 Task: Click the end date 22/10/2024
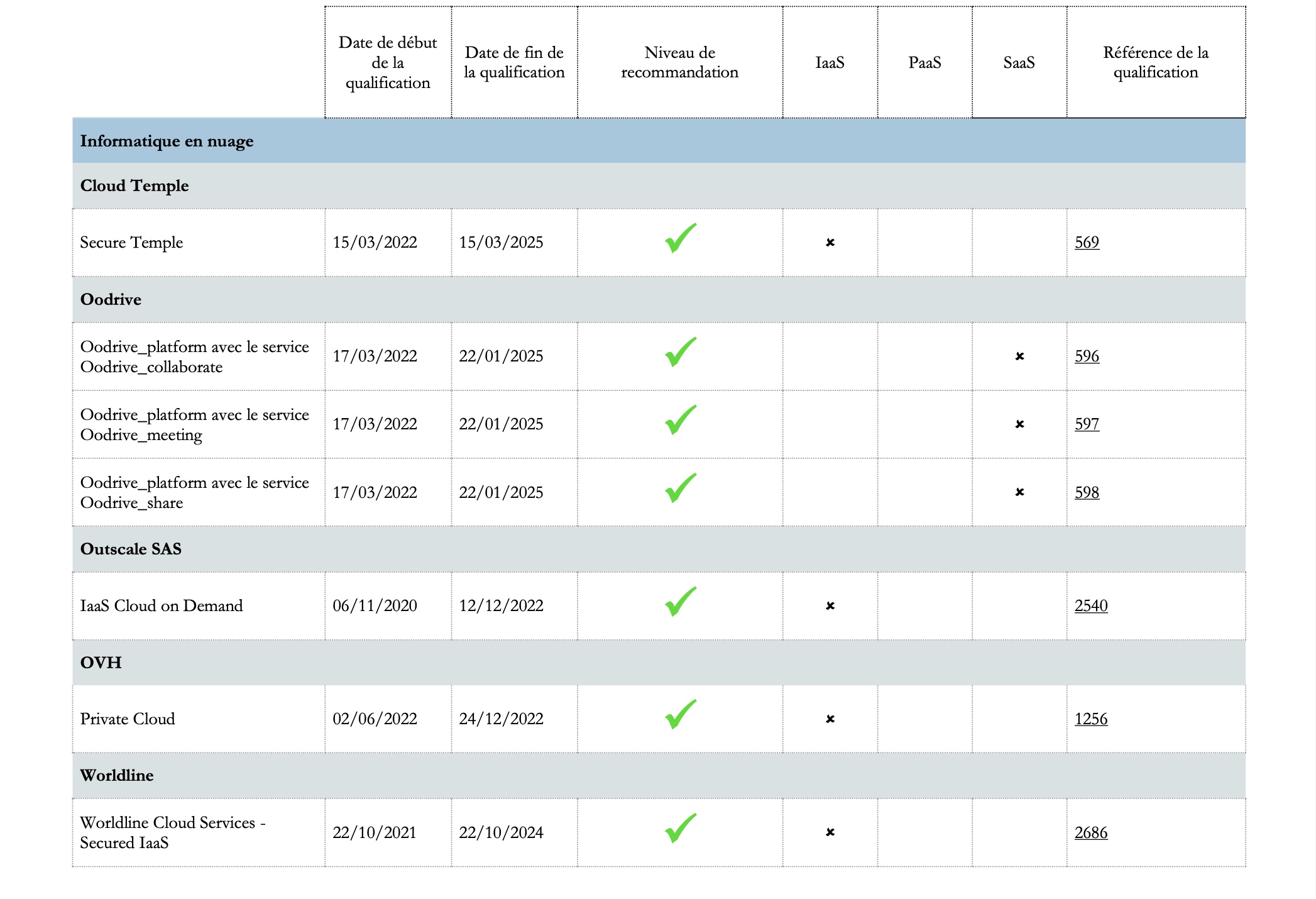(502, 833)
